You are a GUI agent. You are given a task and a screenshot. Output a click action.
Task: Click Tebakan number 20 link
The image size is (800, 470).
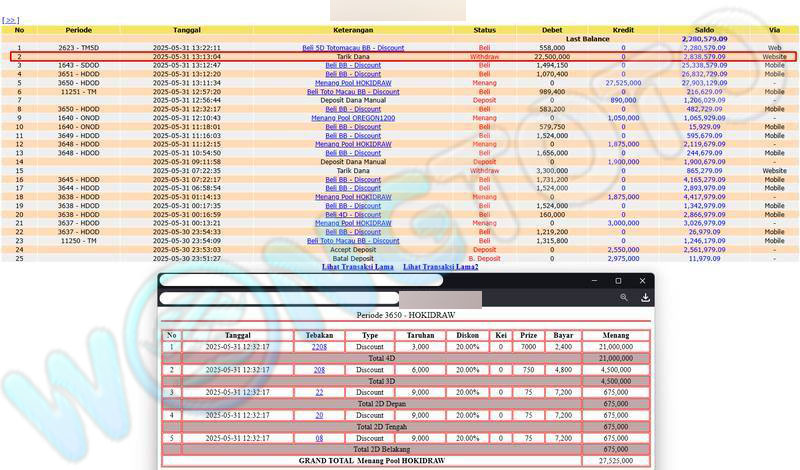(319, 415)
